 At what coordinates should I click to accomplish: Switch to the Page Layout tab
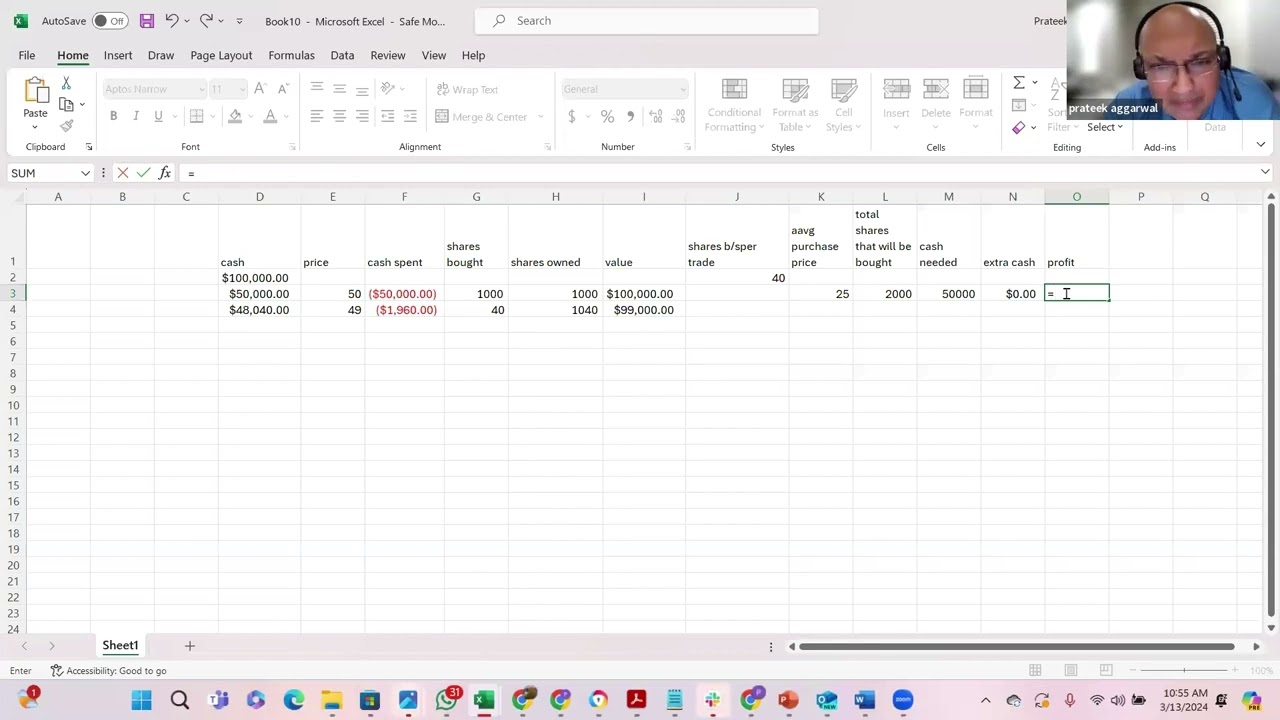tap(221, 55)
